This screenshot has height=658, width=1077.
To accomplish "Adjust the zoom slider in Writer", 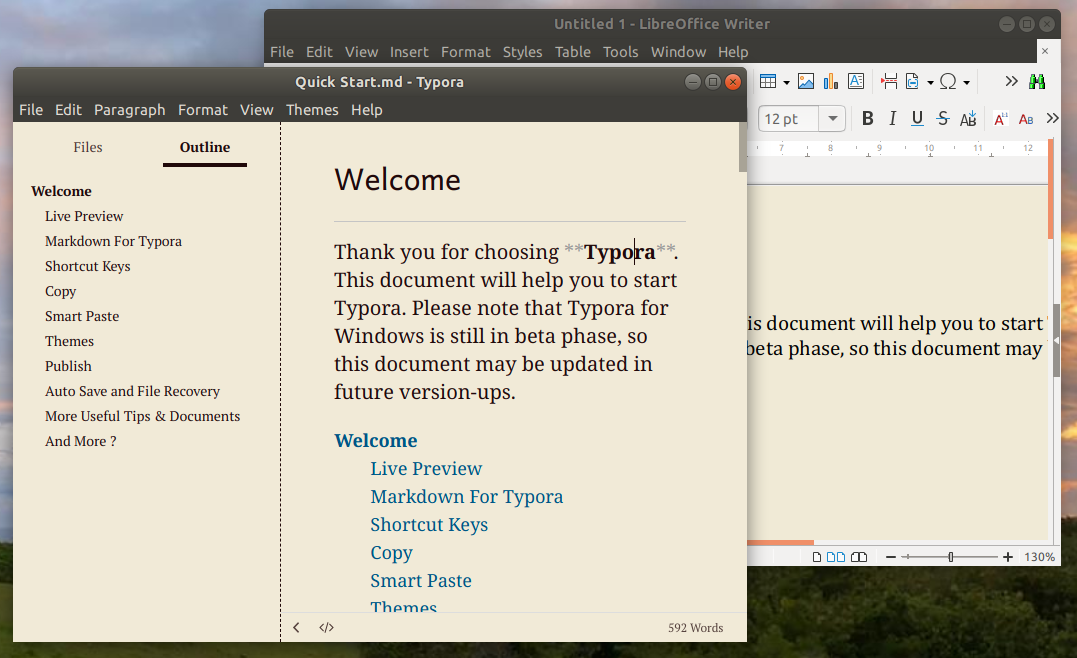I will pos(950,556).
